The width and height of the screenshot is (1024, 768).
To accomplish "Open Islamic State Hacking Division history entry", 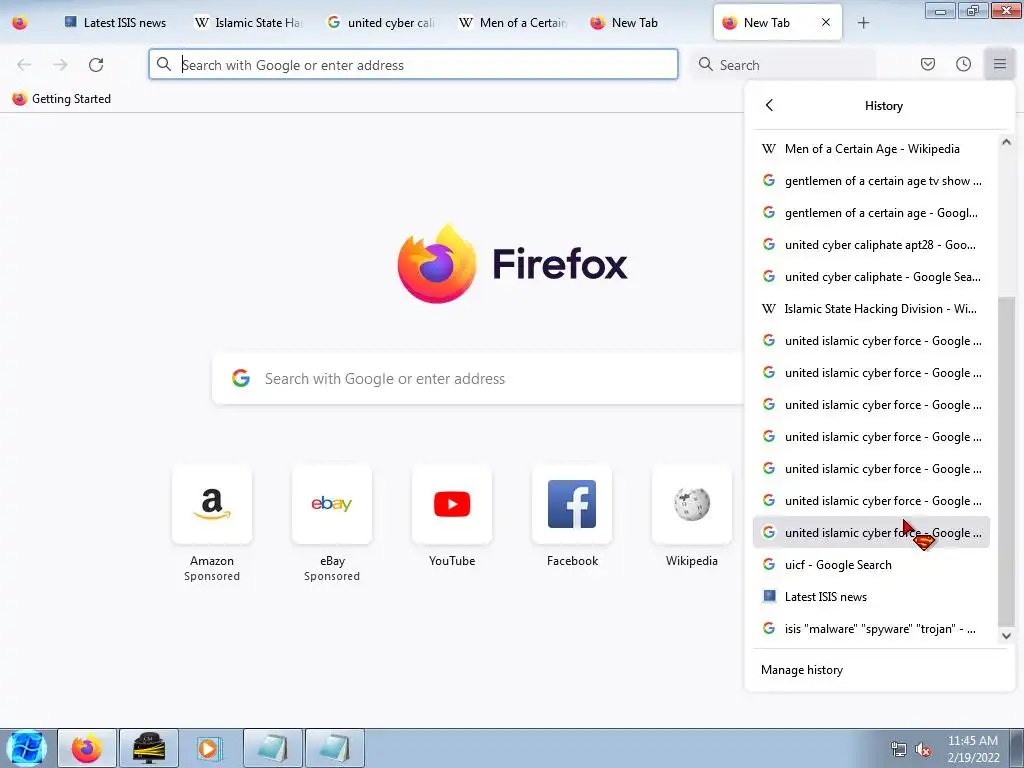I will coord(871,309).
